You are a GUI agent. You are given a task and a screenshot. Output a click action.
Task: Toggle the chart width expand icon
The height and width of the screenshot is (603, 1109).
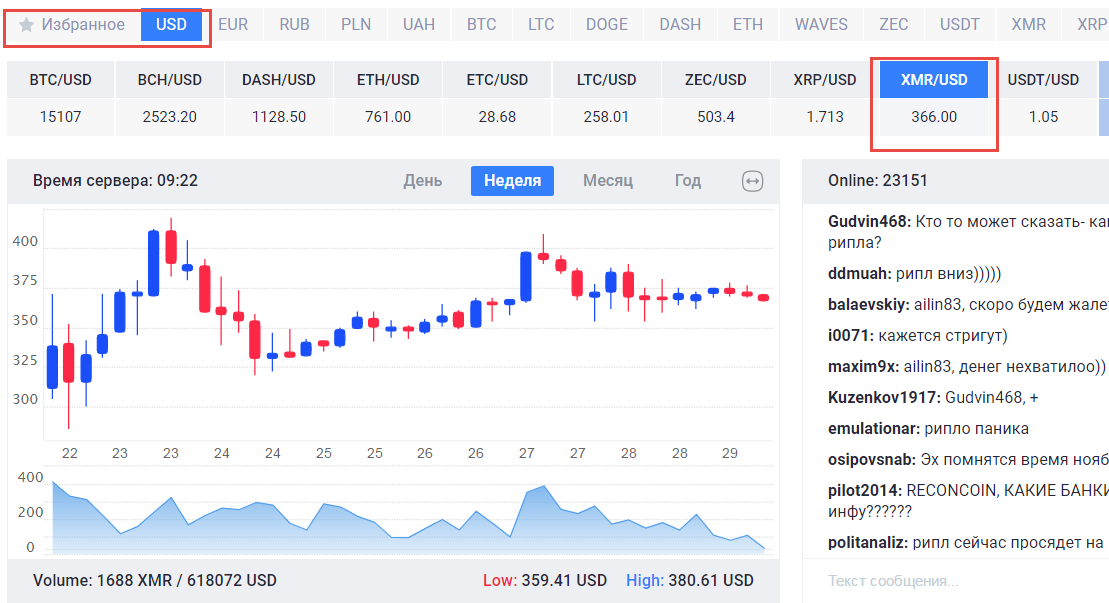pyautogui.click(x=752, y=181)
